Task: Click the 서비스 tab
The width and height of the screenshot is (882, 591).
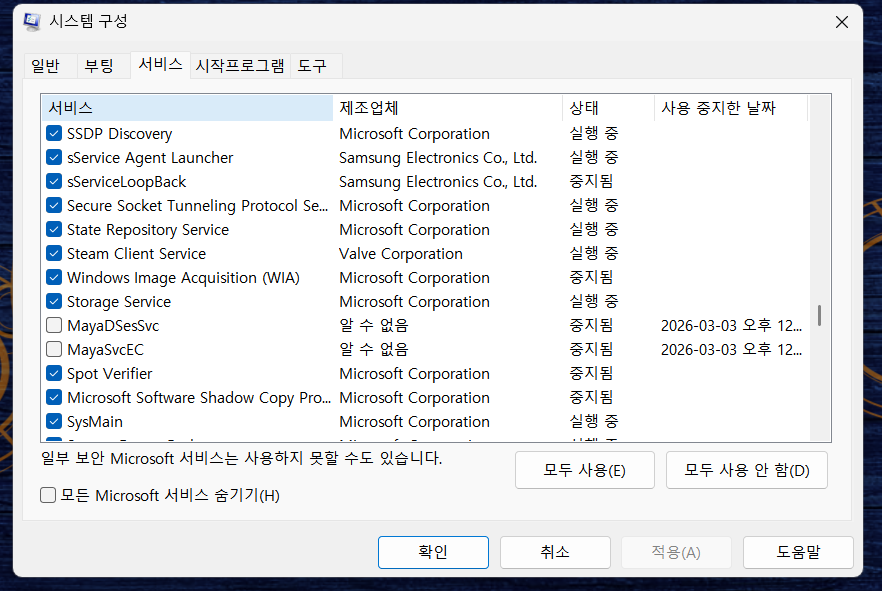Action: click(160, 65)
